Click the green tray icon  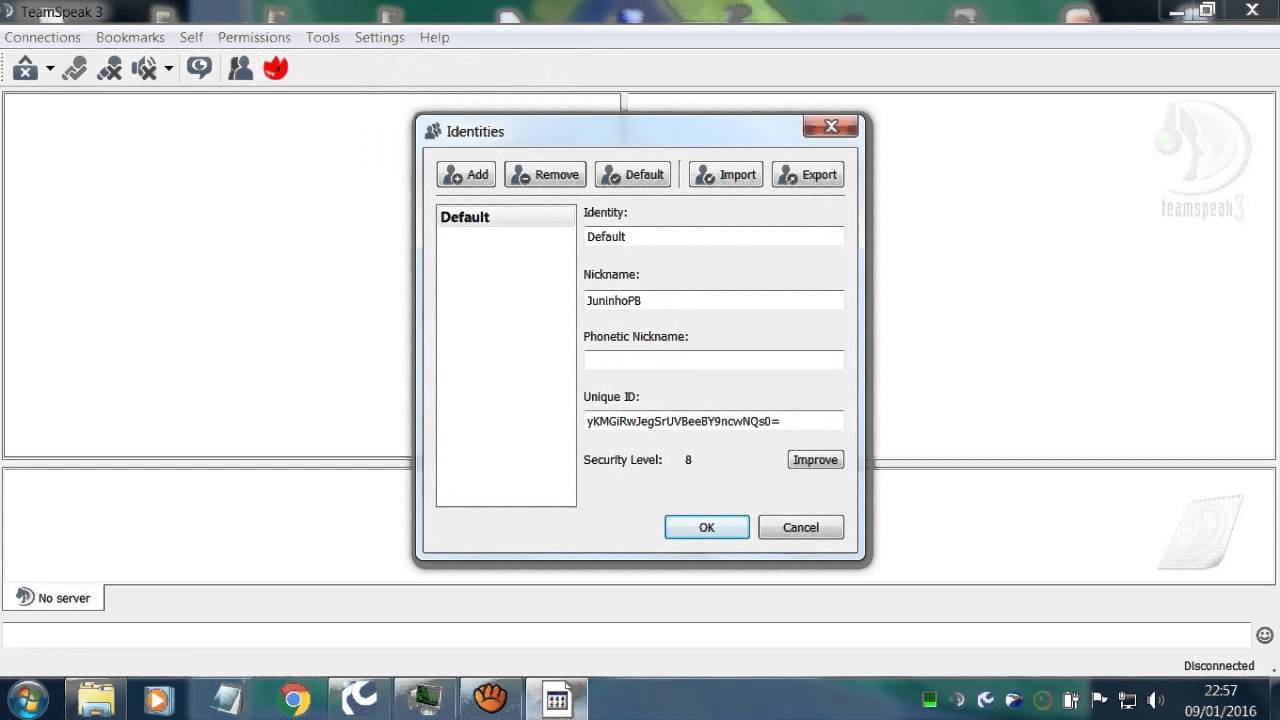[x=930, y=700]
